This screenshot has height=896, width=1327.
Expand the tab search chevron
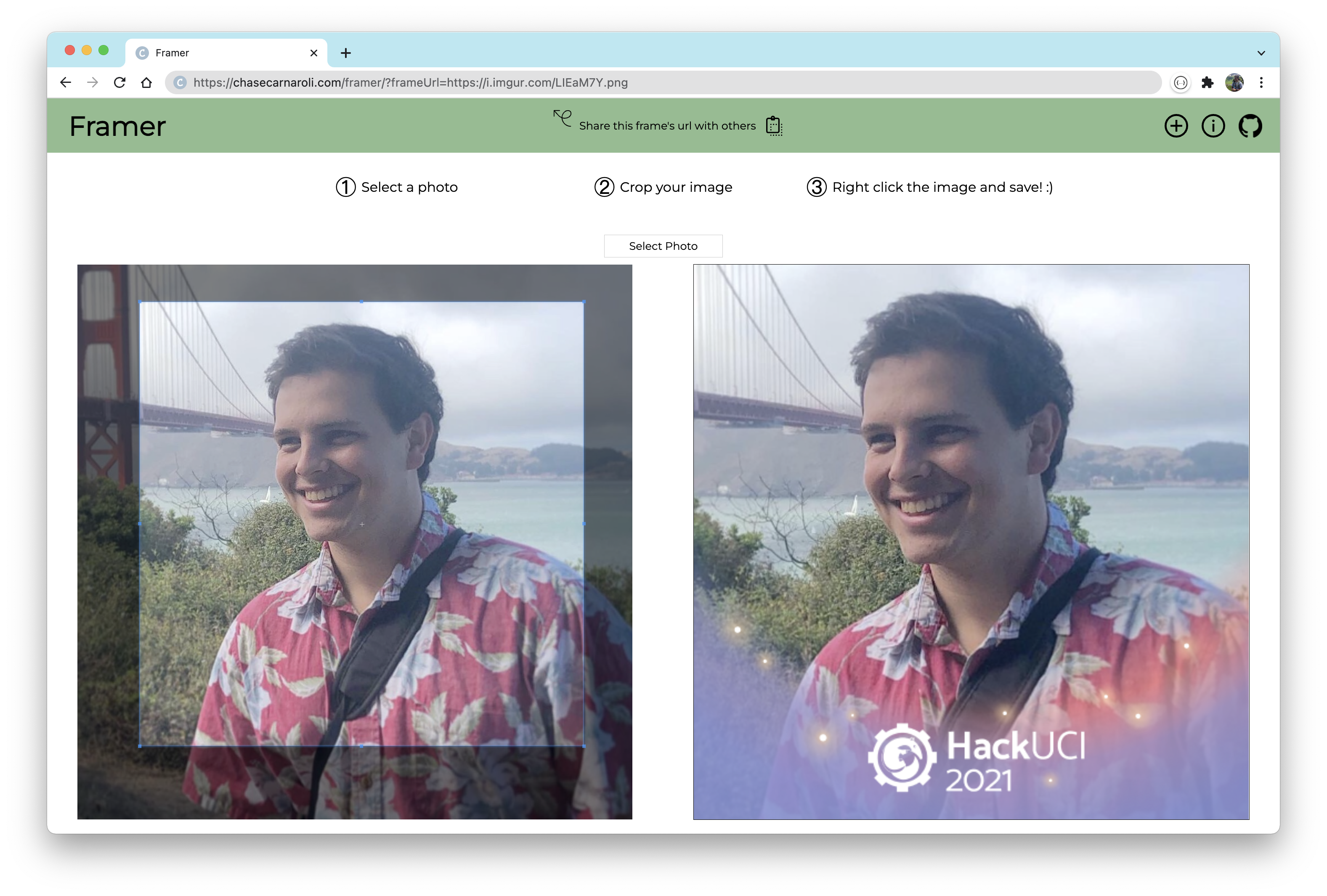[1261, 53]
